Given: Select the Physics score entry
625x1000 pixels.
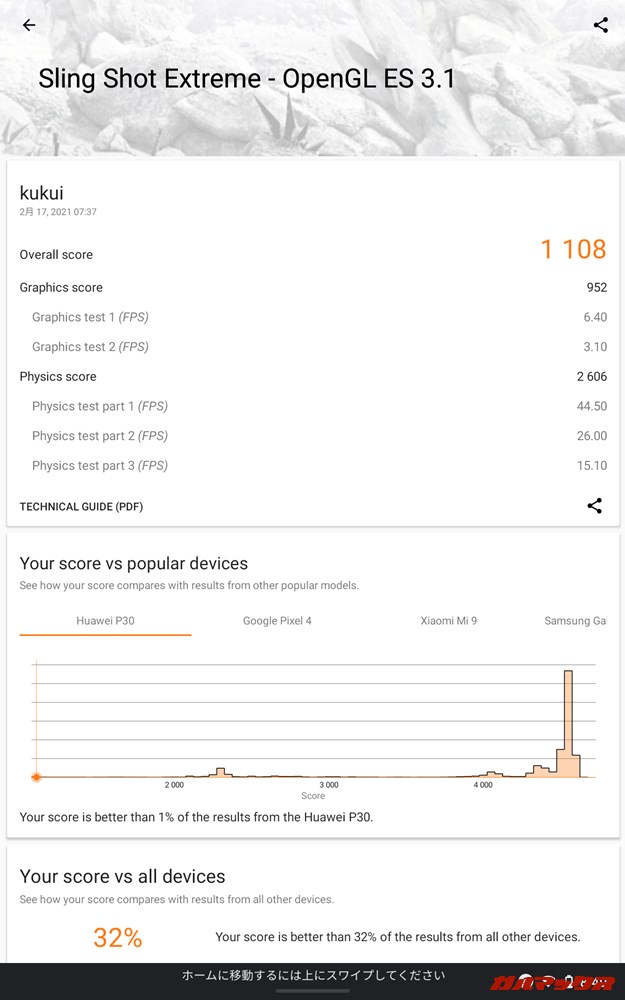Looking at the screenshot, I should (x=312, y=376).
